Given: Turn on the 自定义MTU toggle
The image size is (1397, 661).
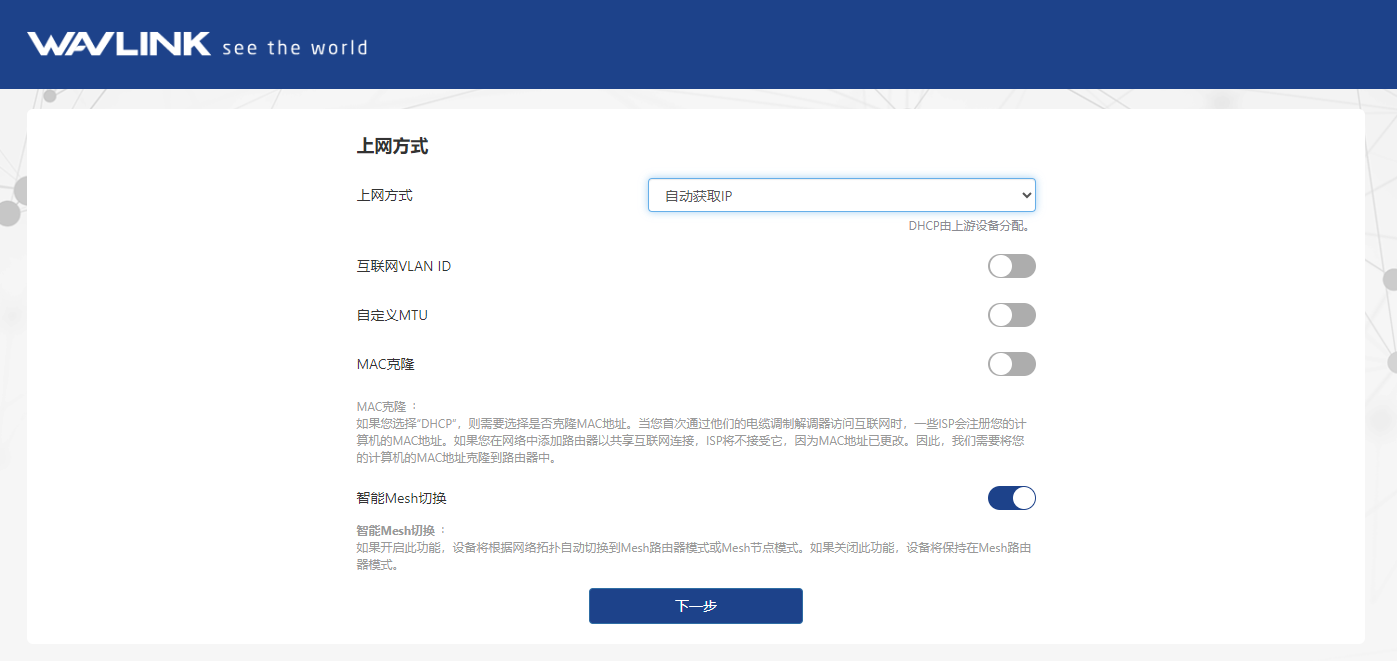Looking at the screenshot, I should 1011,315.
